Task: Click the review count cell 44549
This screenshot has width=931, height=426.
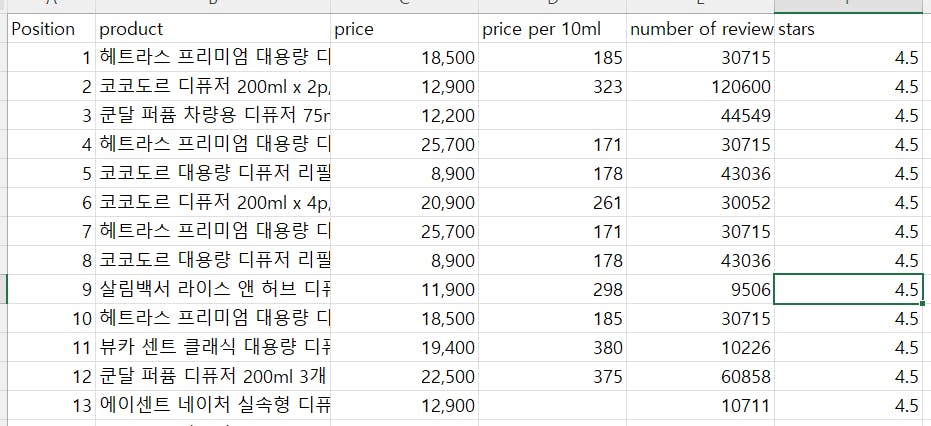Action: (700, 116)
